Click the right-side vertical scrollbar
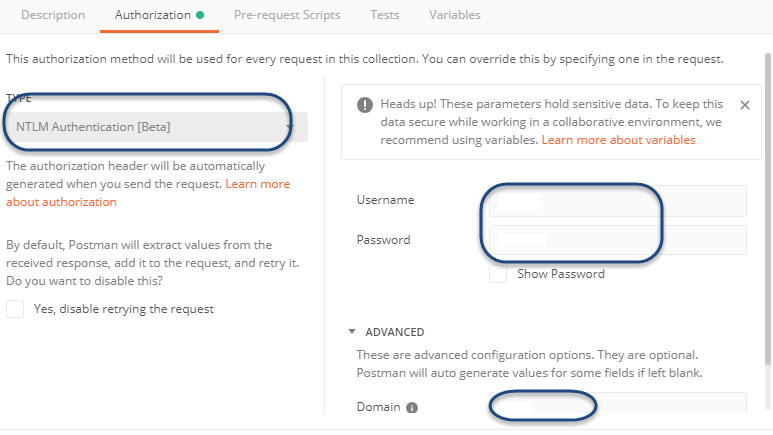This screenshot has width=773, height=435. pyautogui.click(x=768, y=200)
